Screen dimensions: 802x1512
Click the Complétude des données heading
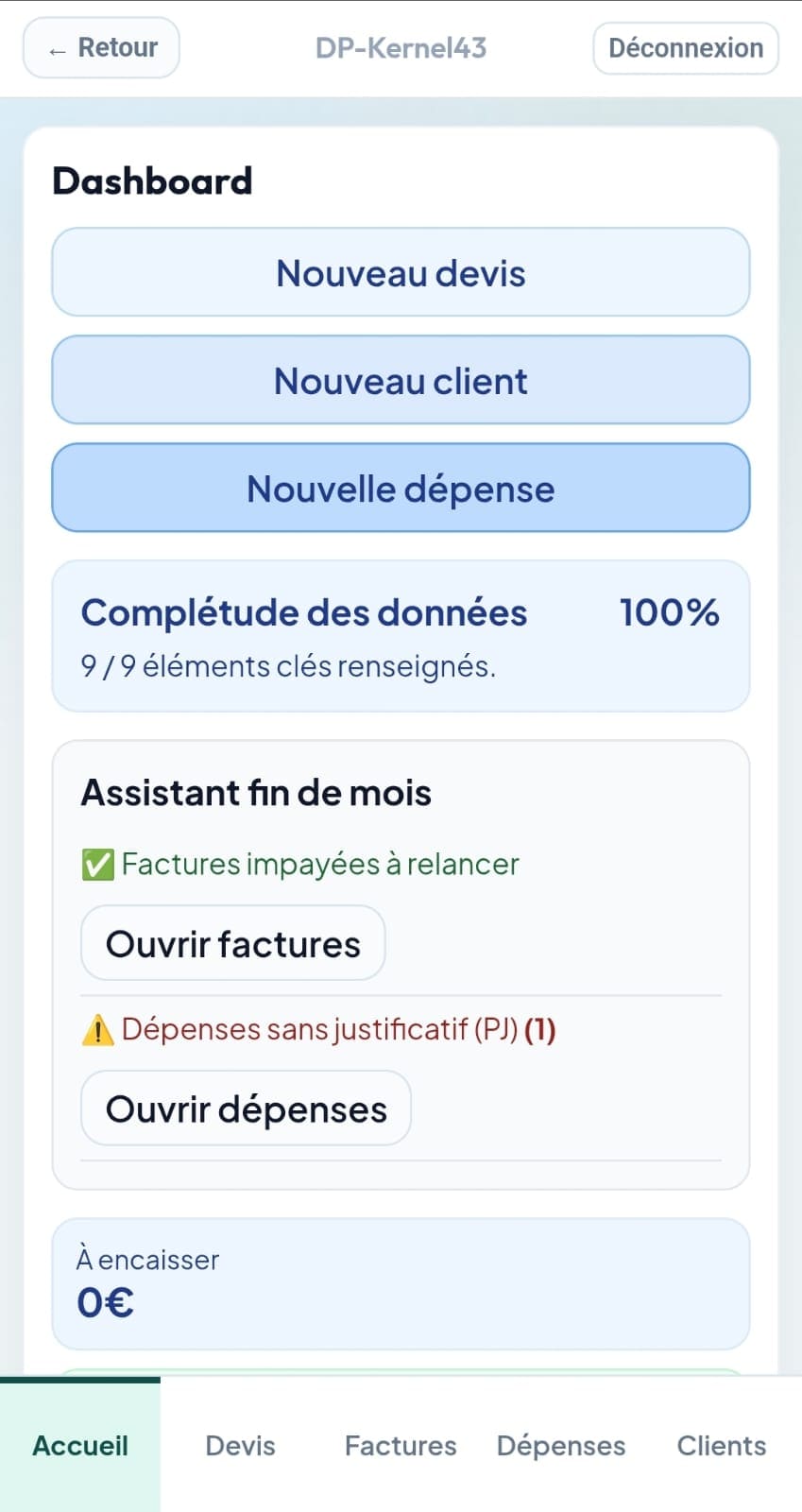[x=304, y=613]
